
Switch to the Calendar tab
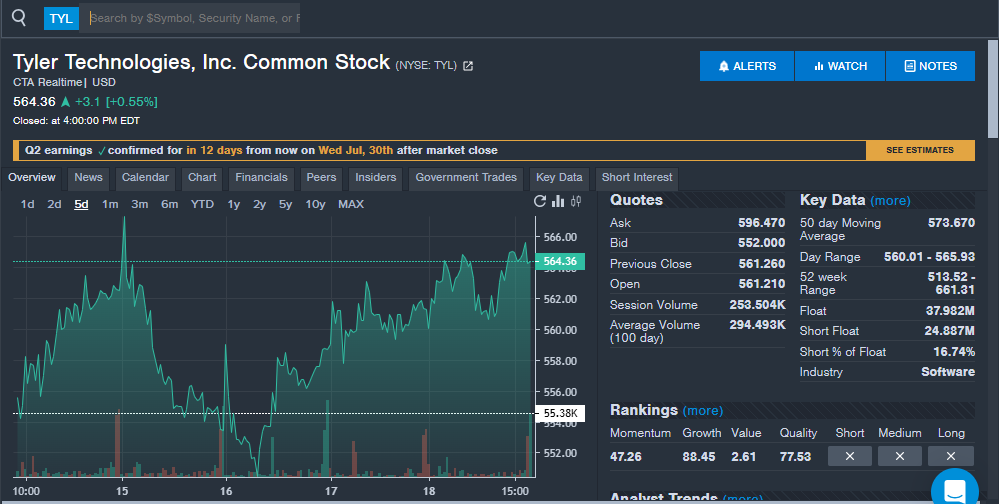click(x=145, y=178)
